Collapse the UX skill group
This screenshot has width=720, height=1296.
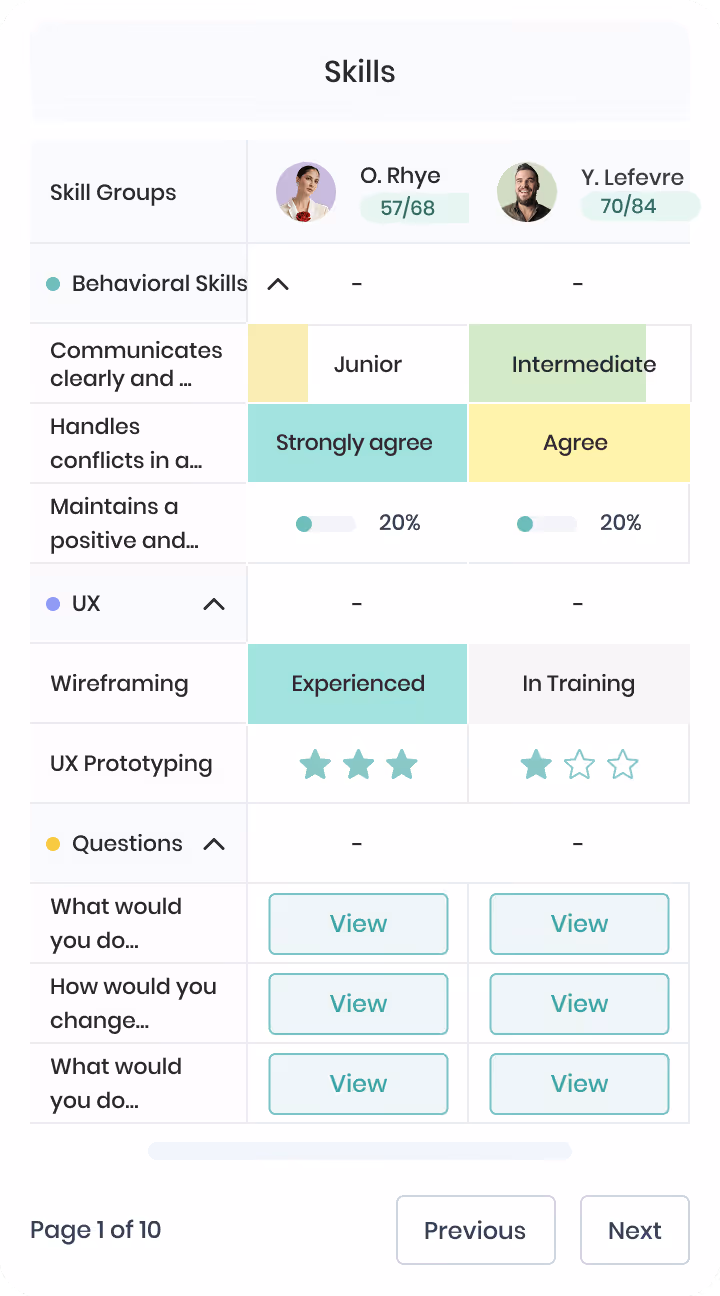[214, 604]
